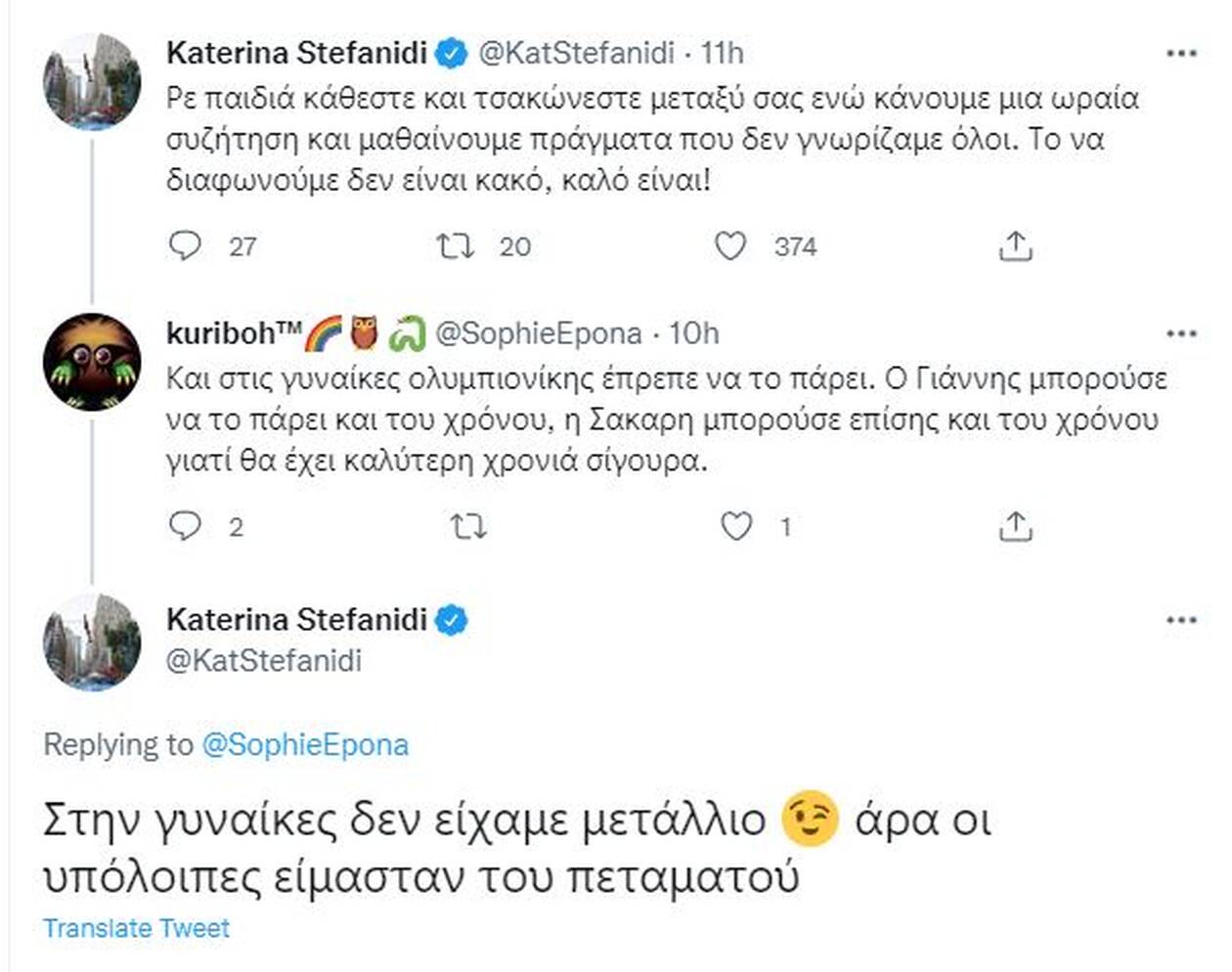1232x972 pixels.
Task: Open more options on the bottom reply tweet
Action: click(1182, 620)
